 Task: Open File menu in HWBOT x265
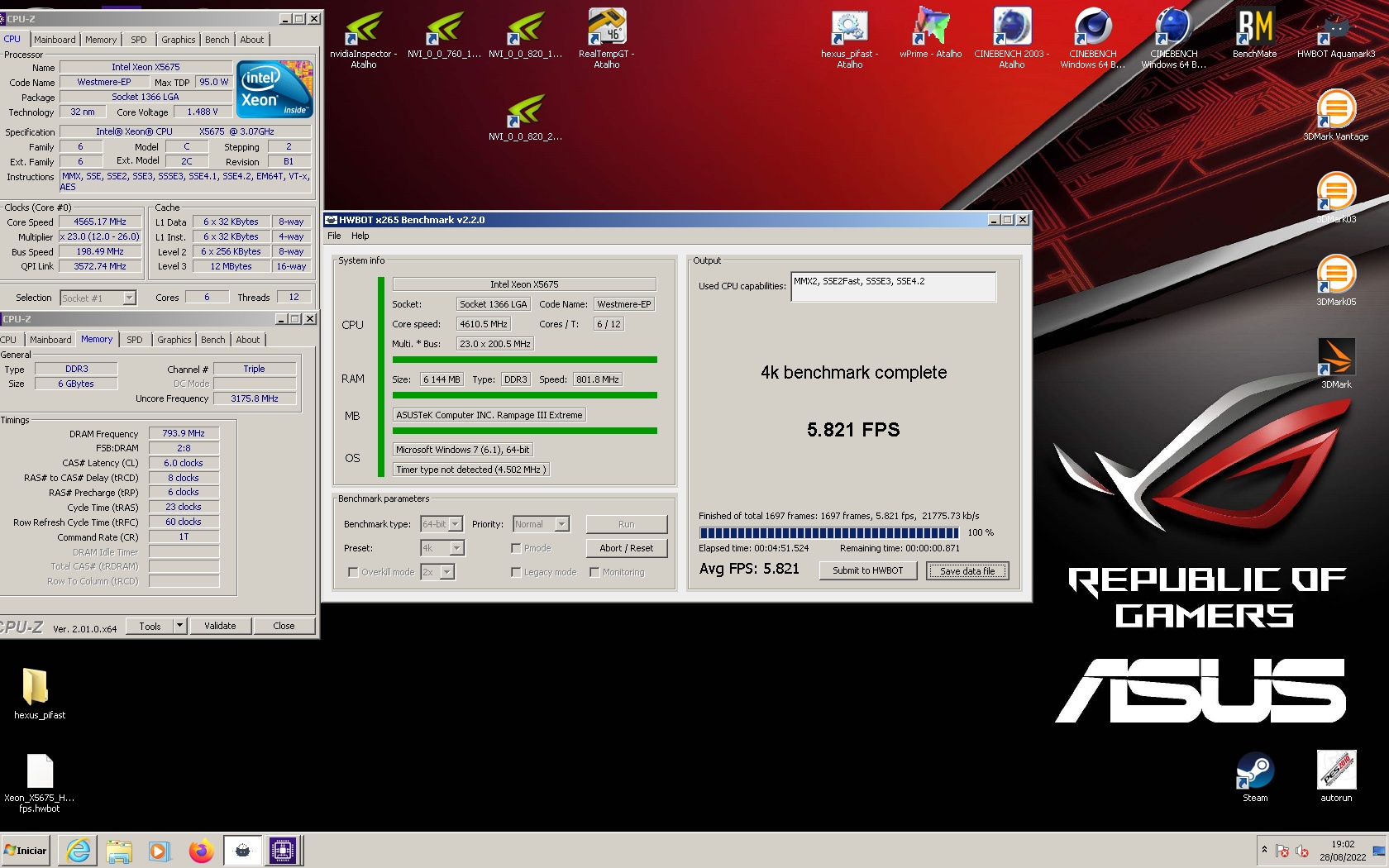point(334,236)
